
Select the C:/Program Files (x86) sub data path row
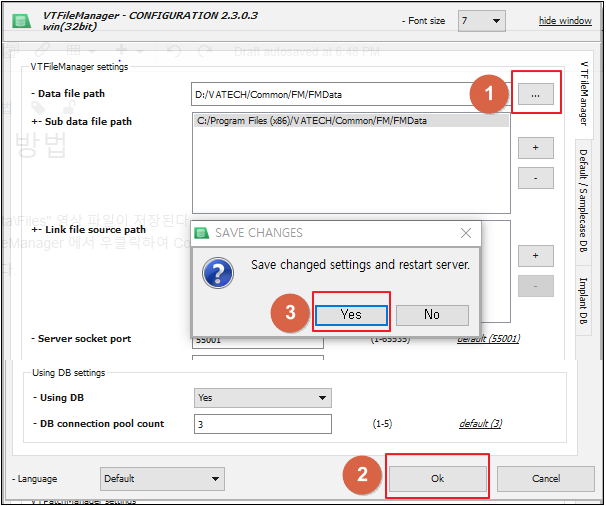[351, 121]
